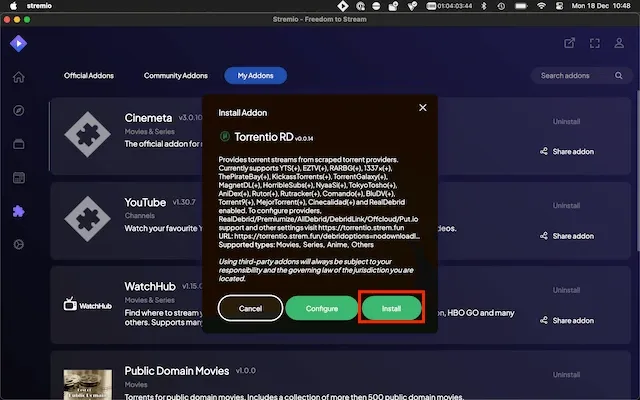Click the Time Machine clock icon in menu bar
Viewport: 640px width, 400px height.
pyautogui.click(x=501, y=6)
